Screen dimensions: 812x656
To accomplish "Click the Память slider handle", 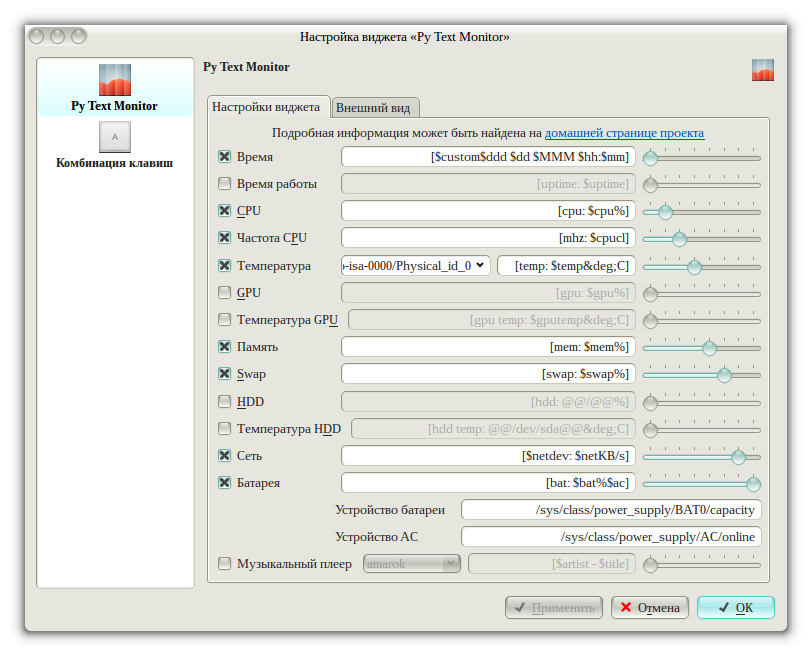I will tap(709, 348).
